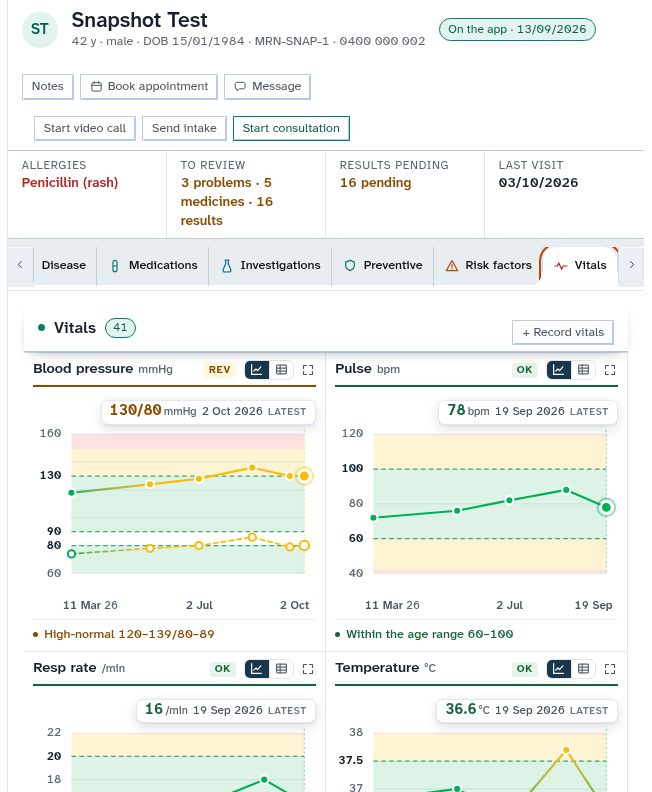Expand Resp rate chart fullscreen
652x792 pixels.
(x=308, y=669)
